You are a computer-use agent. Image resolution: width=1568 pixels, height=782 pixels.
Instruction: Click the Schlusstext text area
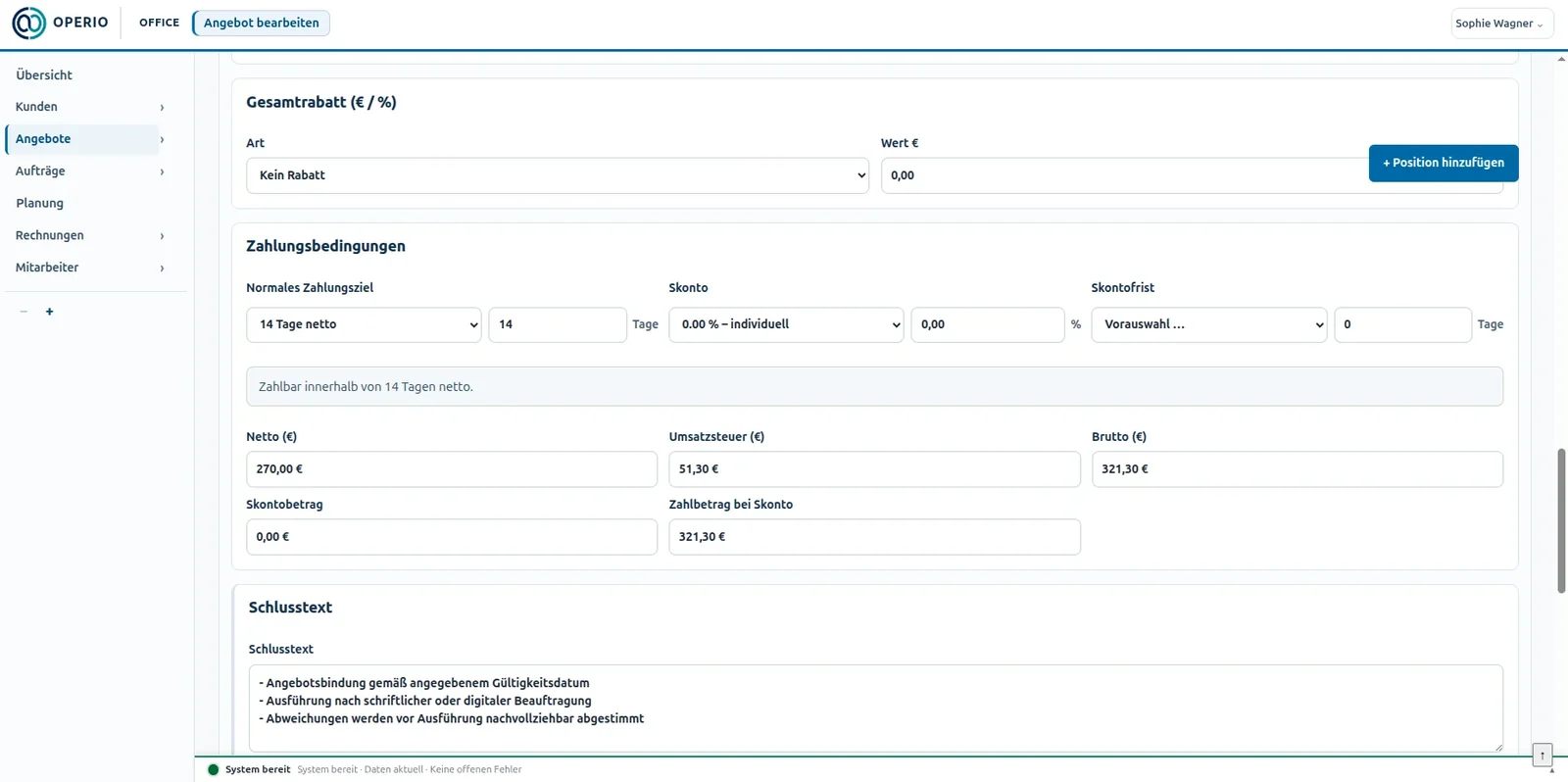875,709
